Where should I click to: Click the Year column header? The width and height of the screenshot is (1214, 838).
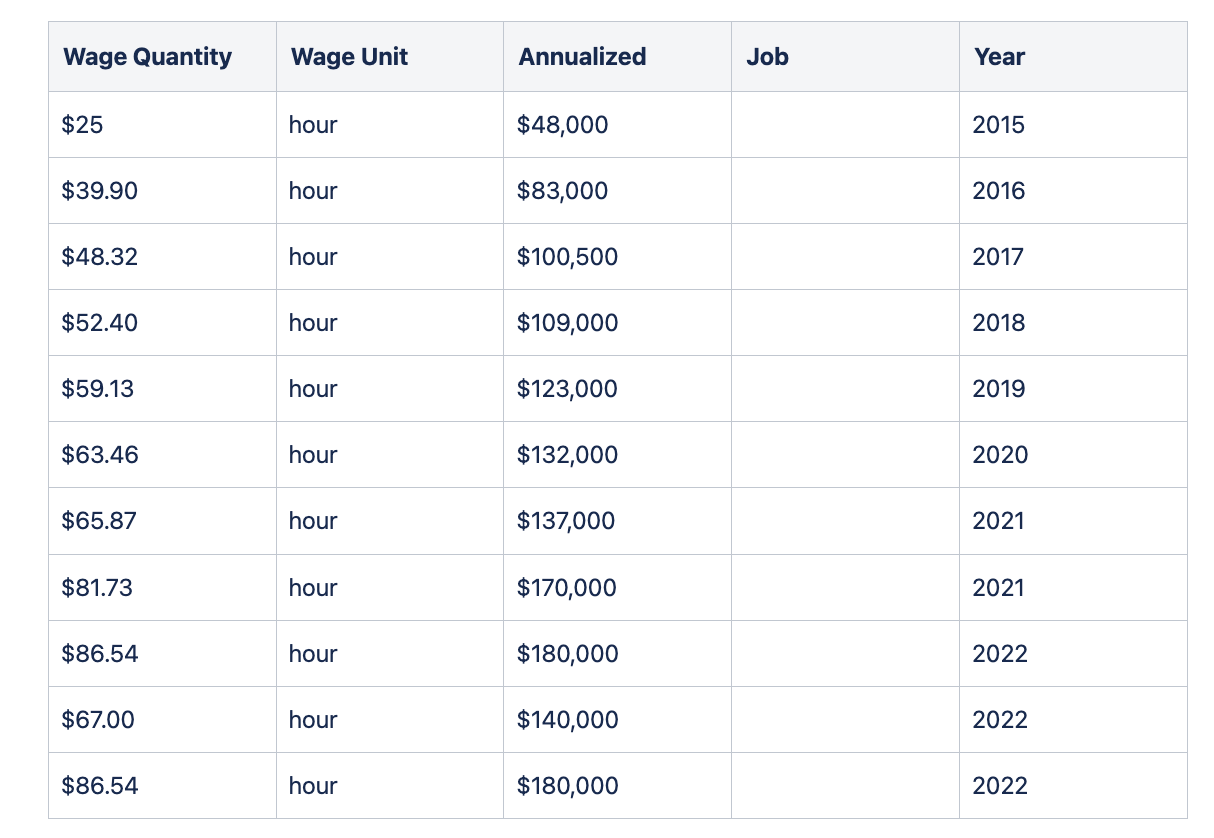(999, 57)
